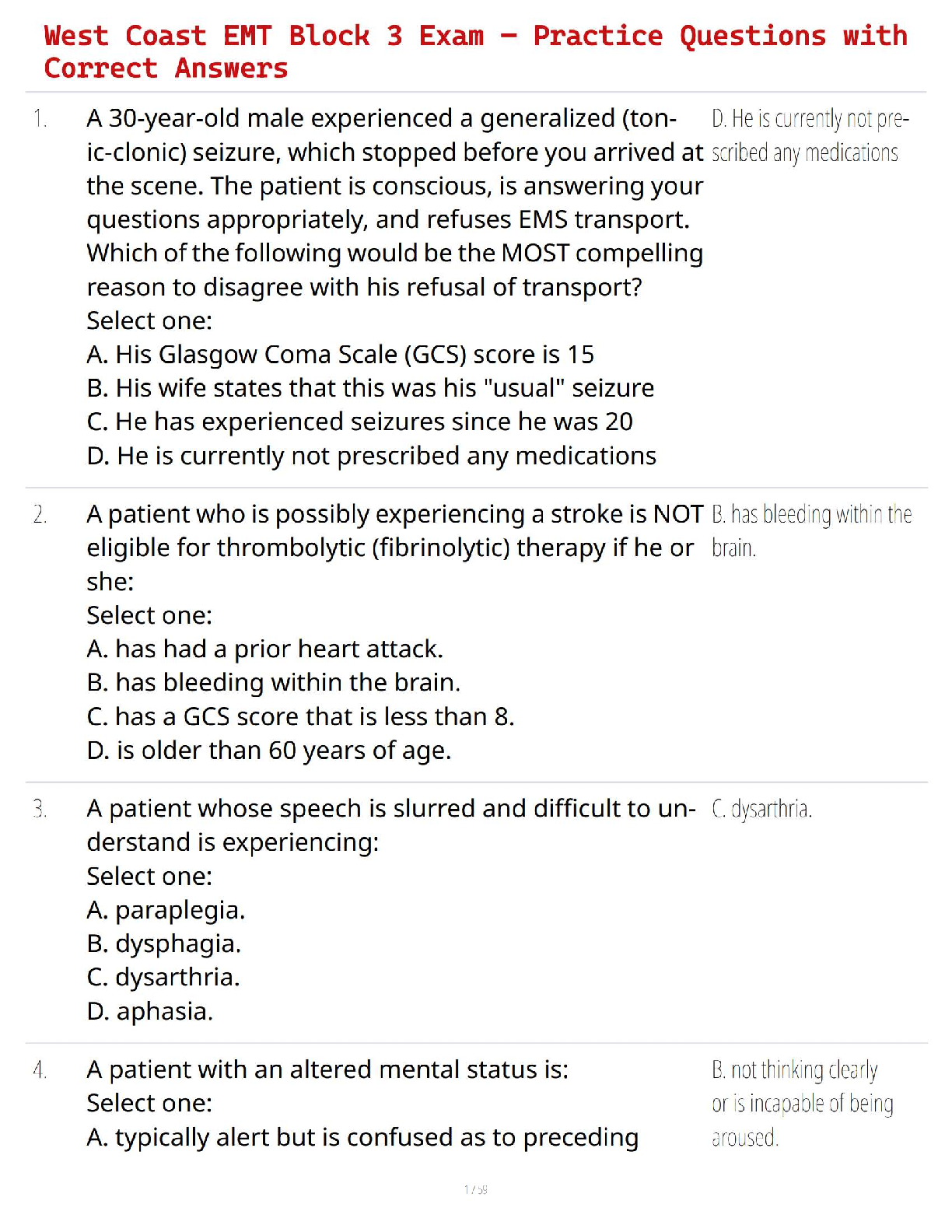The image size is (952, 1232).
Task: Choose option B, has bleeding within the brain
Action: [273, 682]
